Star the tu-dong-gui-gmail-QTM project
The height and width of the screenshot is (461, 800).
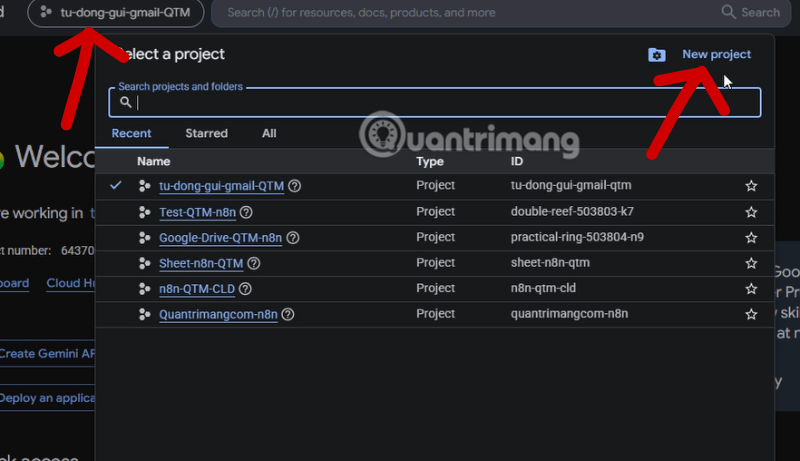click(751, 186)
